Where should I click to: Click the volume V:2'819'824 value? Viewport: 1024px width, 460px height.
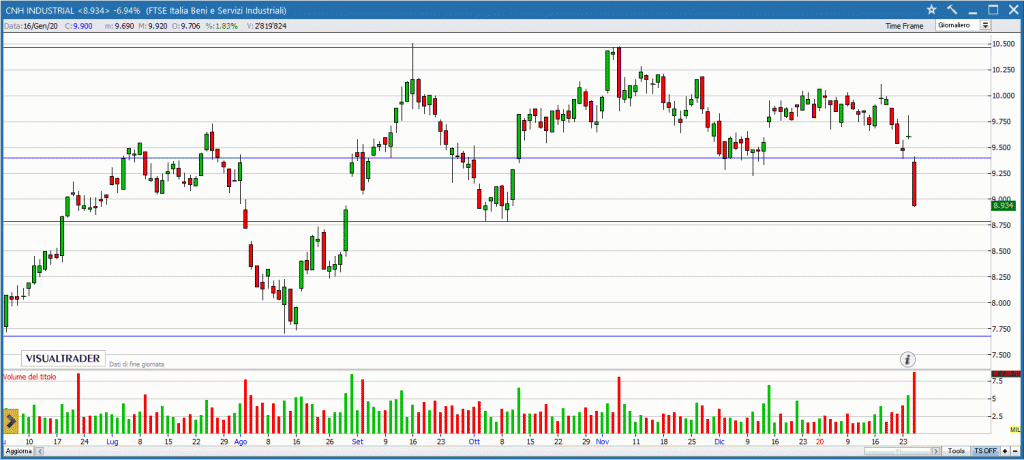tap(268, 25)
